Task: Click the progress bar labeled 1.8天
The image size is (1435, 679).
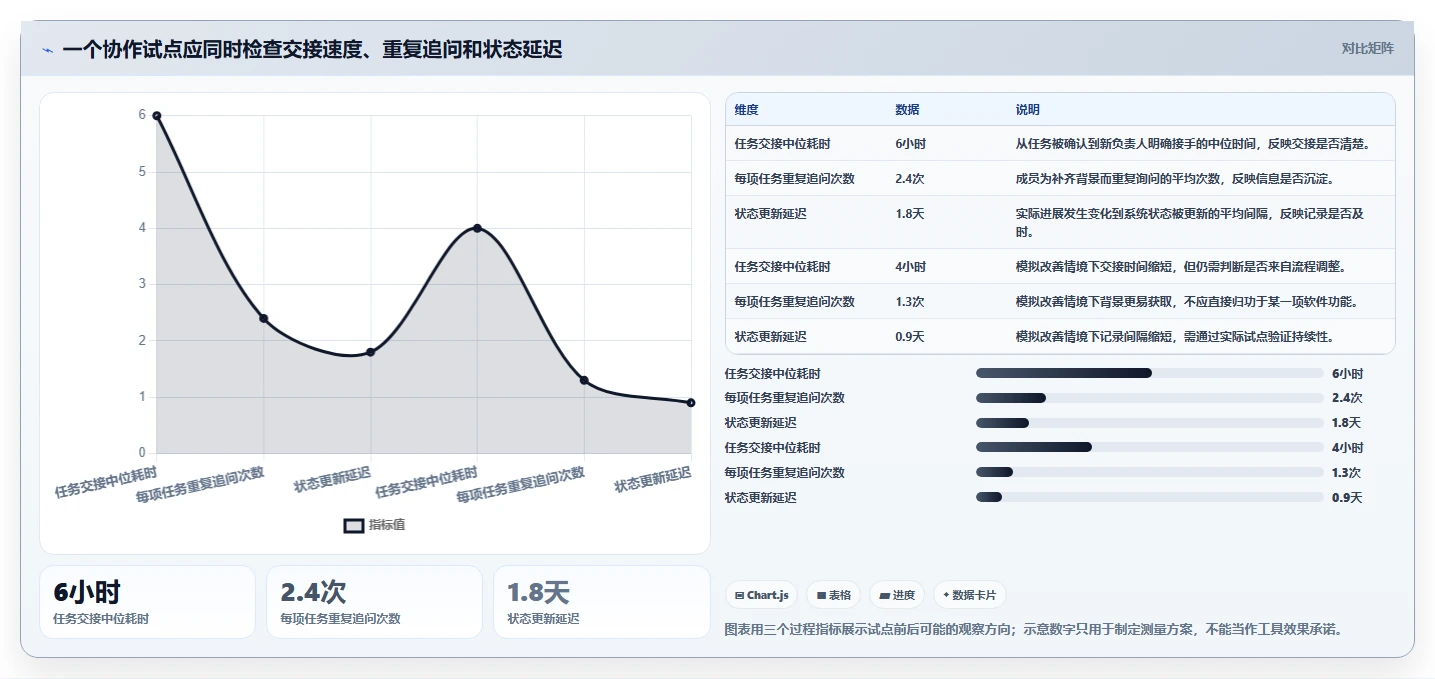Action: (x=1150, y=423)
